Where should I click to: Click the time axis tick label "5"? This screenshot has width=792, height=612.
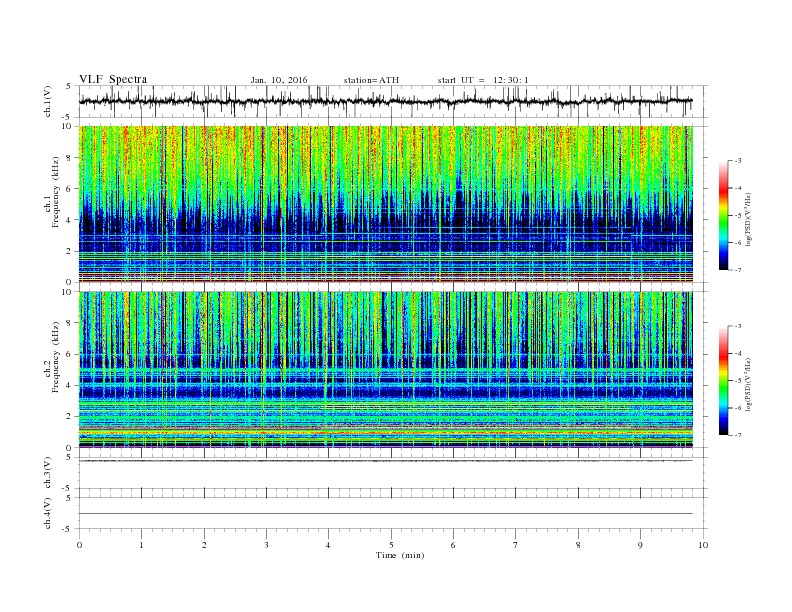click(x=391, y=545)
